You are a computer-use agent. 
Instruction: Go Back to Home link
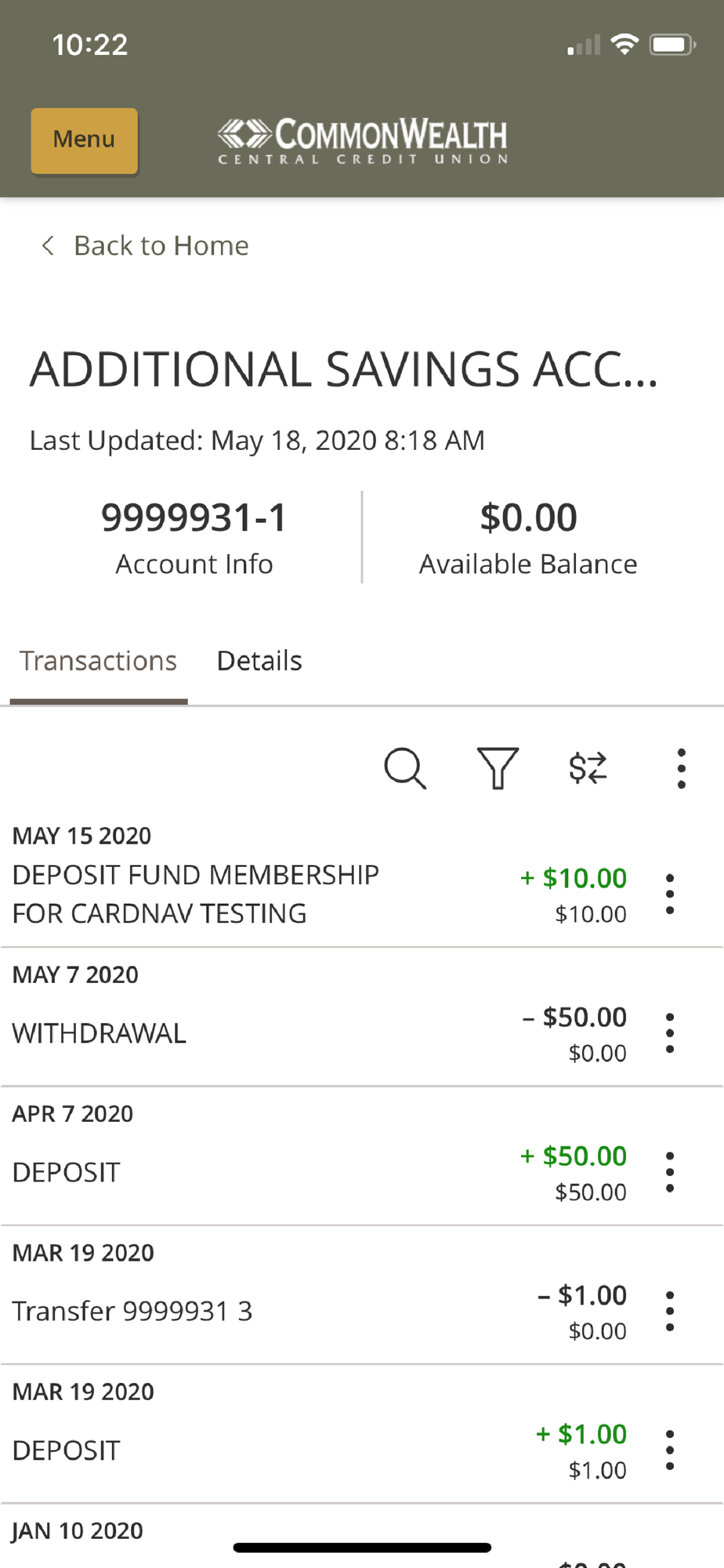pos(161,246)
